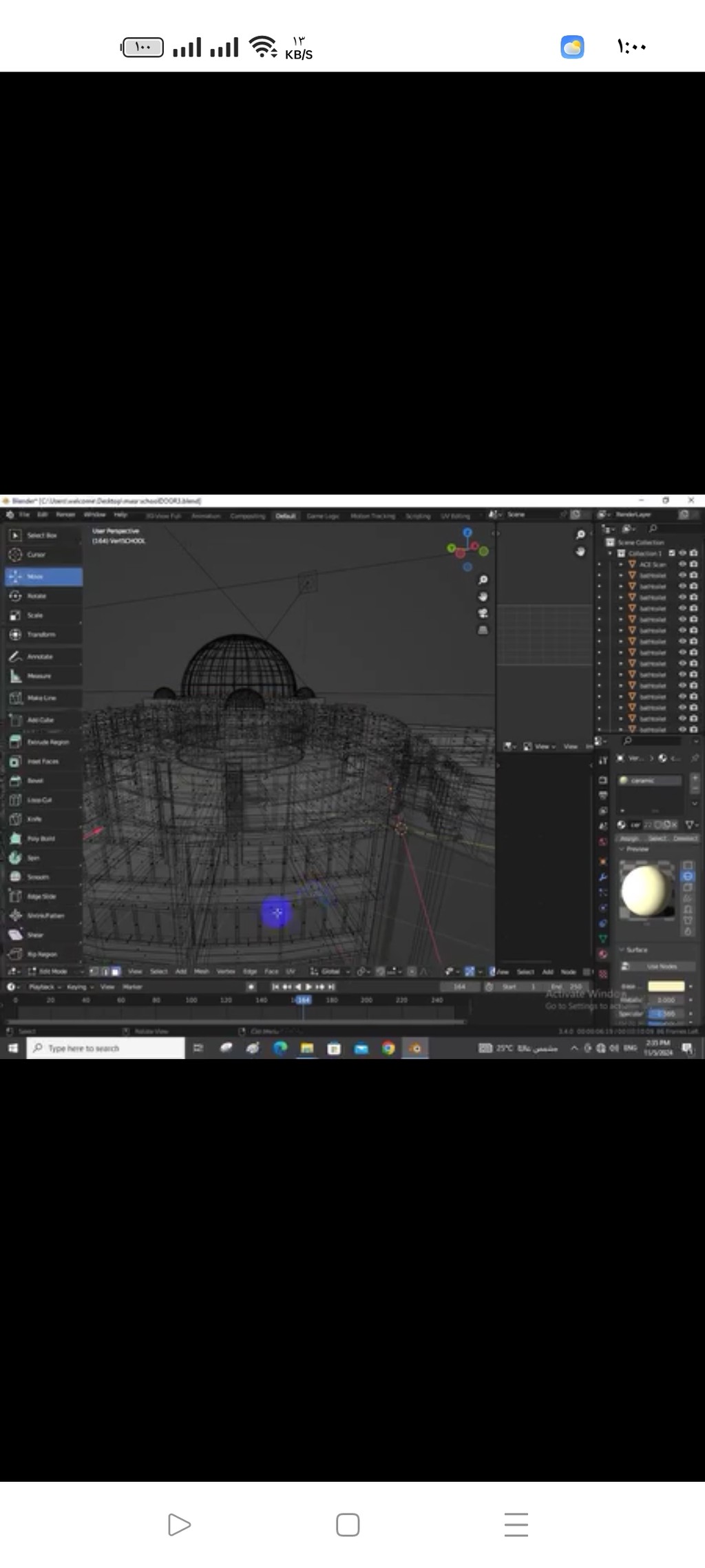Click the viewport pan hand icon
This screenshot has height=1568, width=705.
point(483,597)
